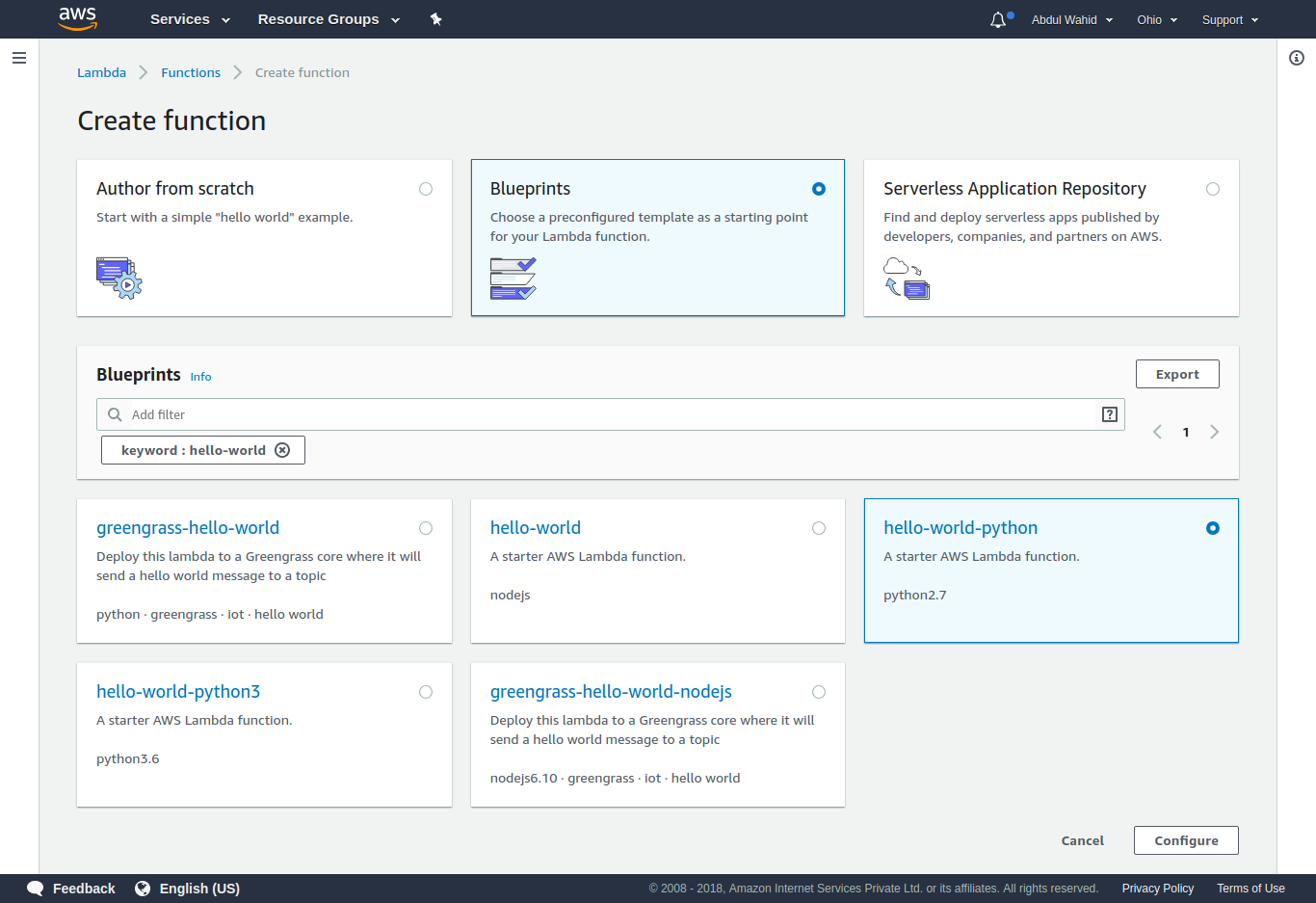This screenshot has width=1316, height=903.
Task: Click the AWS logo home icon
Action: (78, 18)
